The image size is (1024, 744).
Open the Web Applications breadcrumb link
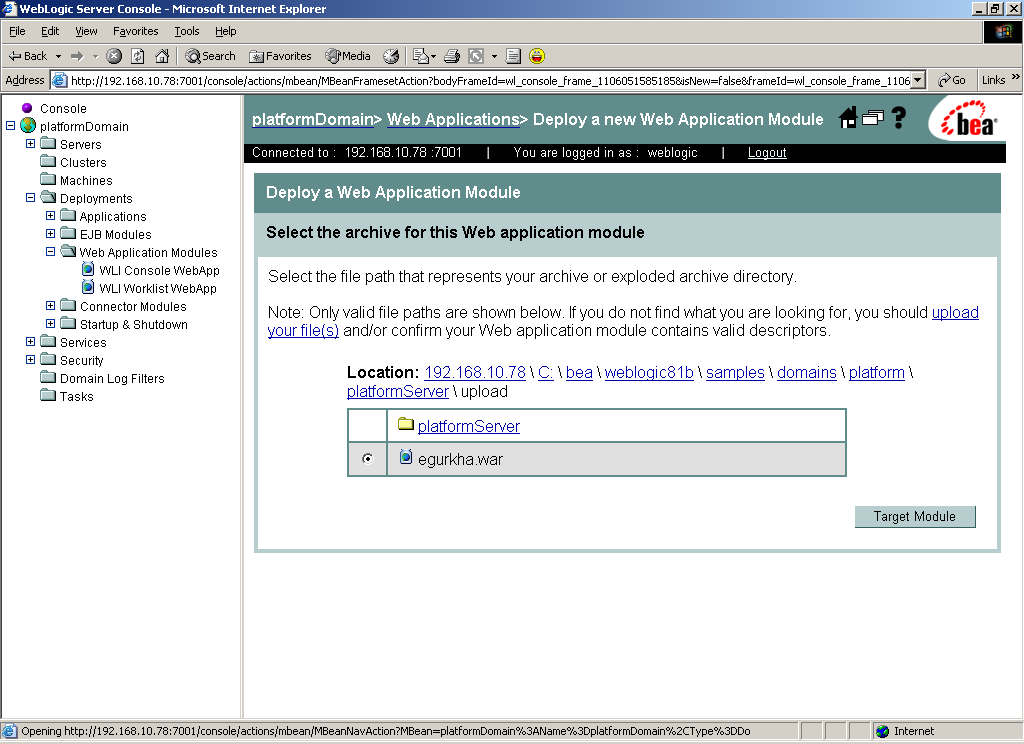pos(453,120)
